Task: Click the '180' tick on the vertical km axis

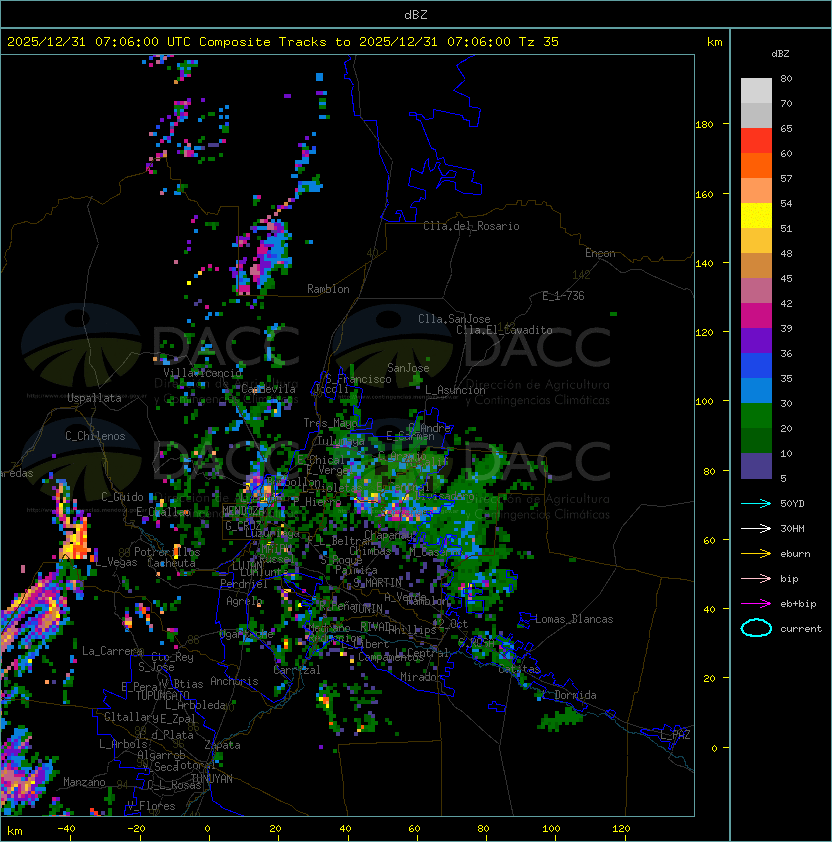Action: (704, 125)
